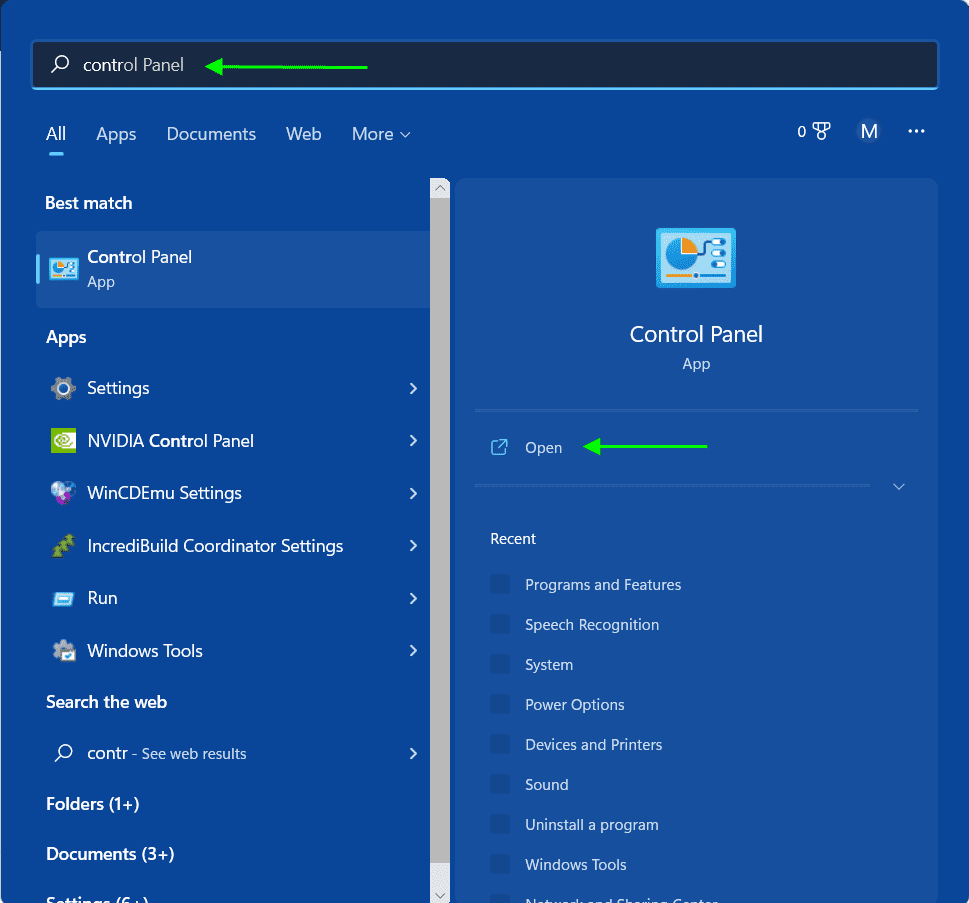The width and height of the screenshot is (969, 903).
Task: Switch to the Apps filter tab
Action: tap(116, 134)
